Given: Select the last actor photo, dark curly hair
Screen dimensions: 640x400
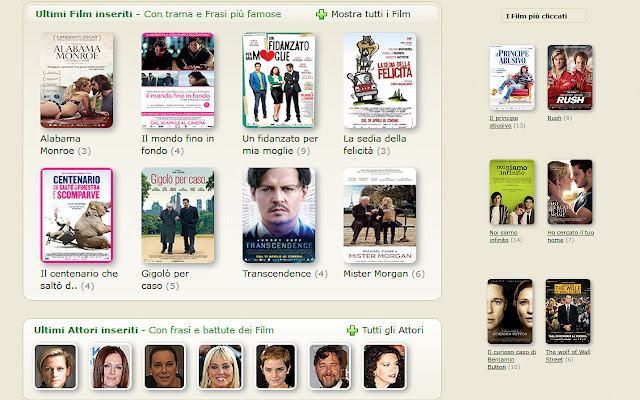Looking at the screenshot, I should coord(384,366).
